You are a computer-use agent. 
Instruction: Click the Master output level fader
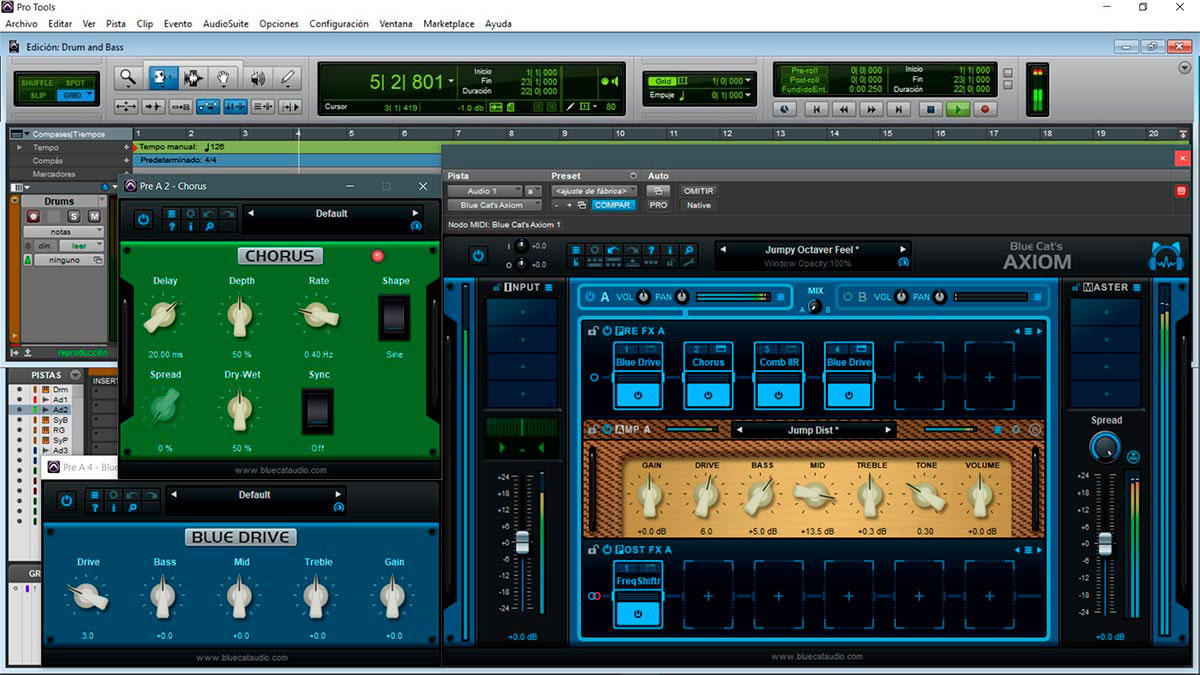pos(1105,543)
